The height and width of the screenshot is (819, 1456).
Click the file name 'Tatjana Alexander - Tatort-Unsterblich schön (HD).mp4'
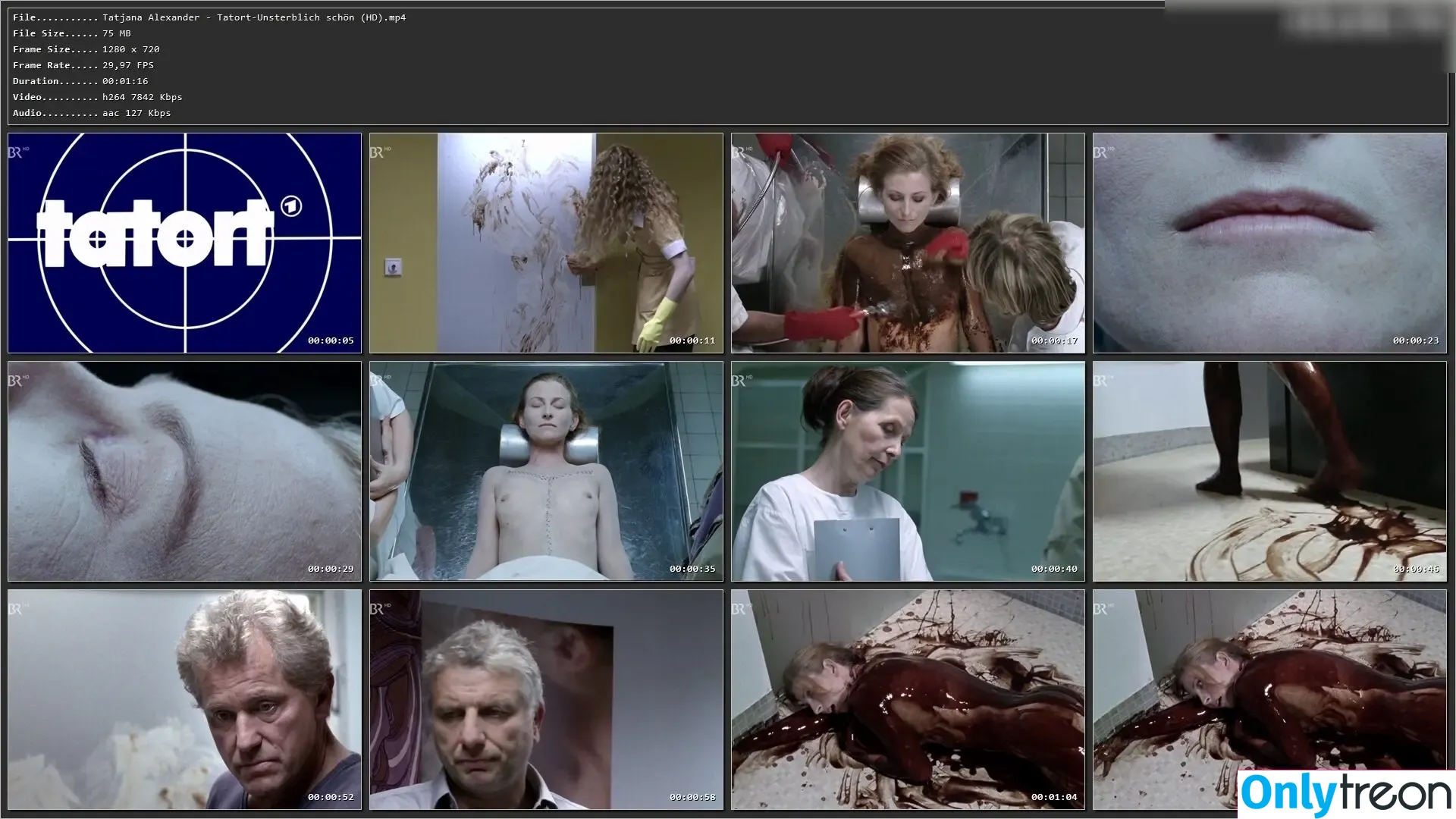pos(254,17)
